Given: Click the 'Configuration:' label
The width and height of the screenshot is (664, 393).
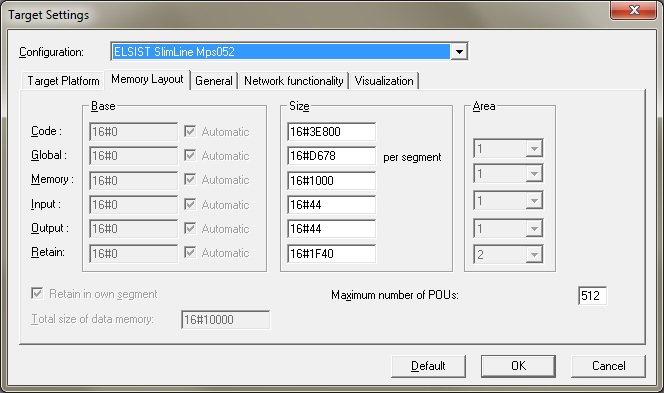Looking at the screenshot, I should click(51, 52).
